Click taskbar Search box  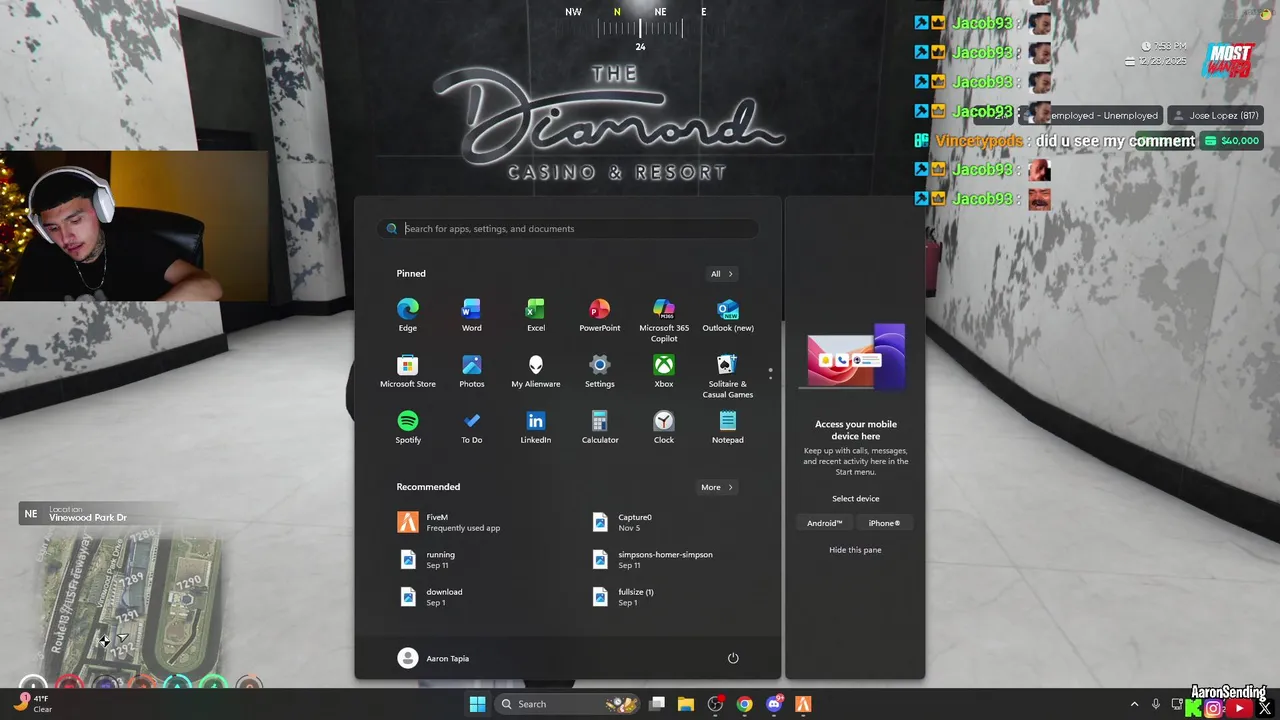tap(570, 704)
